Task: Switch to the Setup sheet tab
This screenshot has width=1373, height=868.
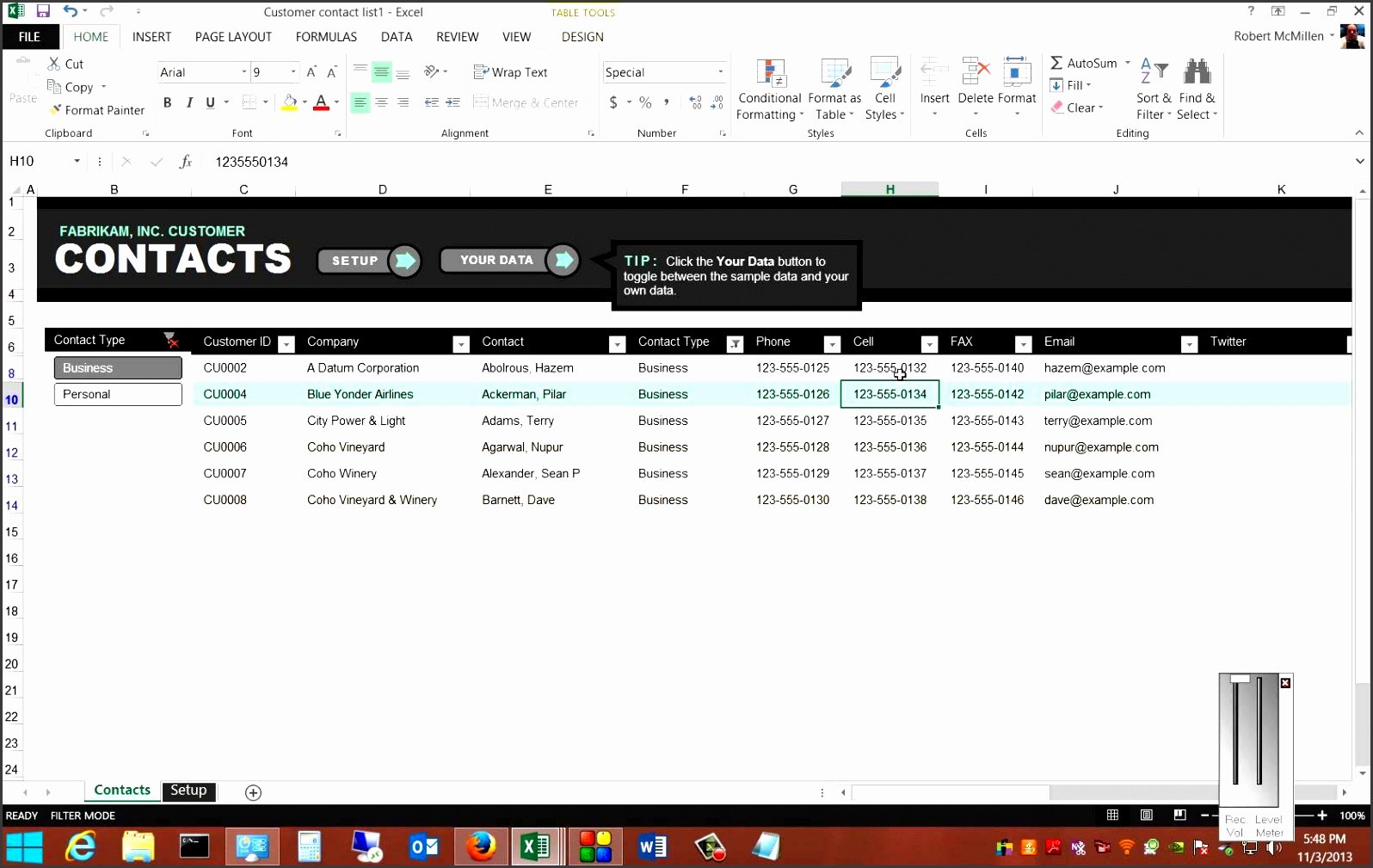Action: tap(188, 791)
